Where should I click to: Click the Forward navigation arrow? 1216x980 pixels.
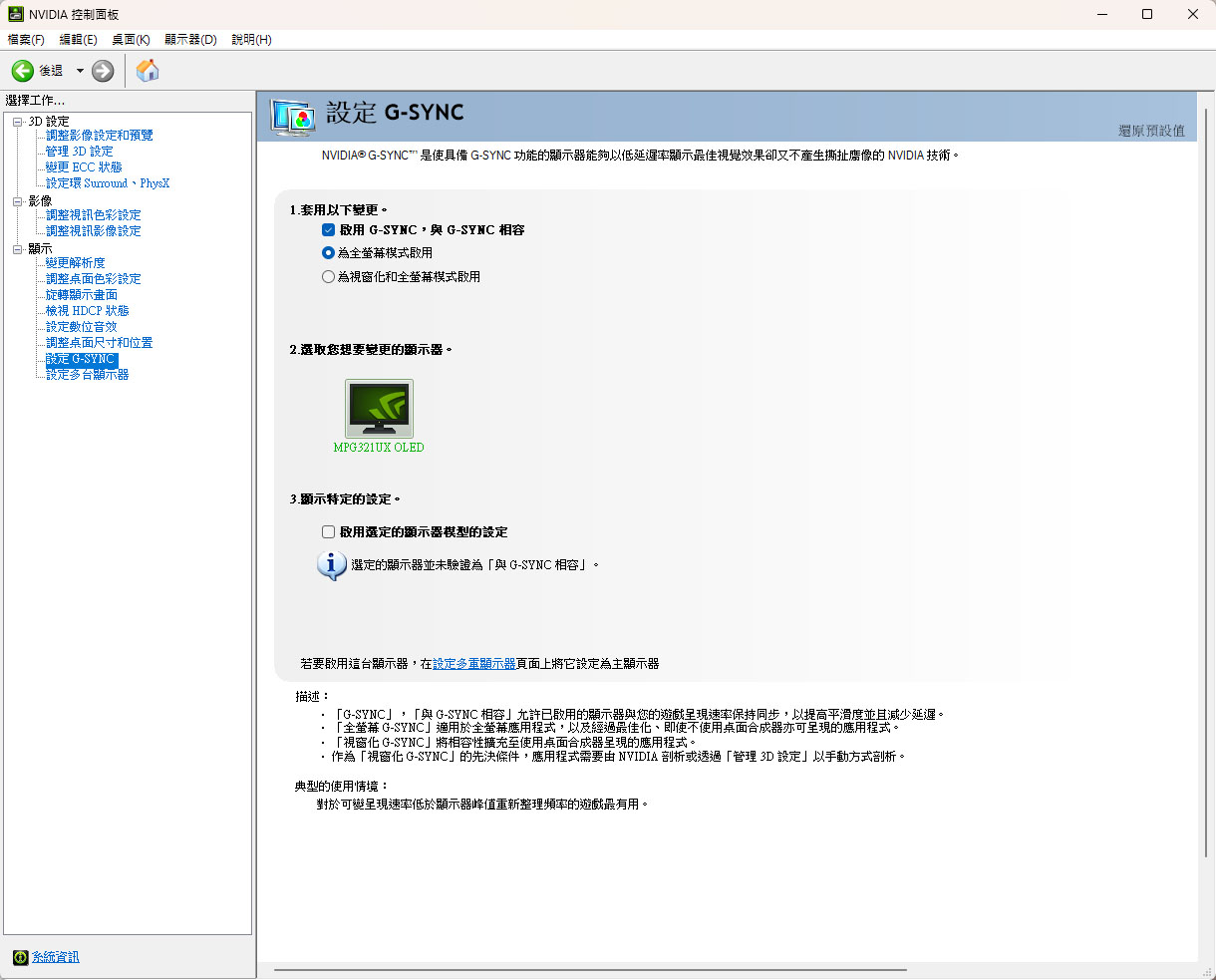pyautogui.click(x=101, y=70)
